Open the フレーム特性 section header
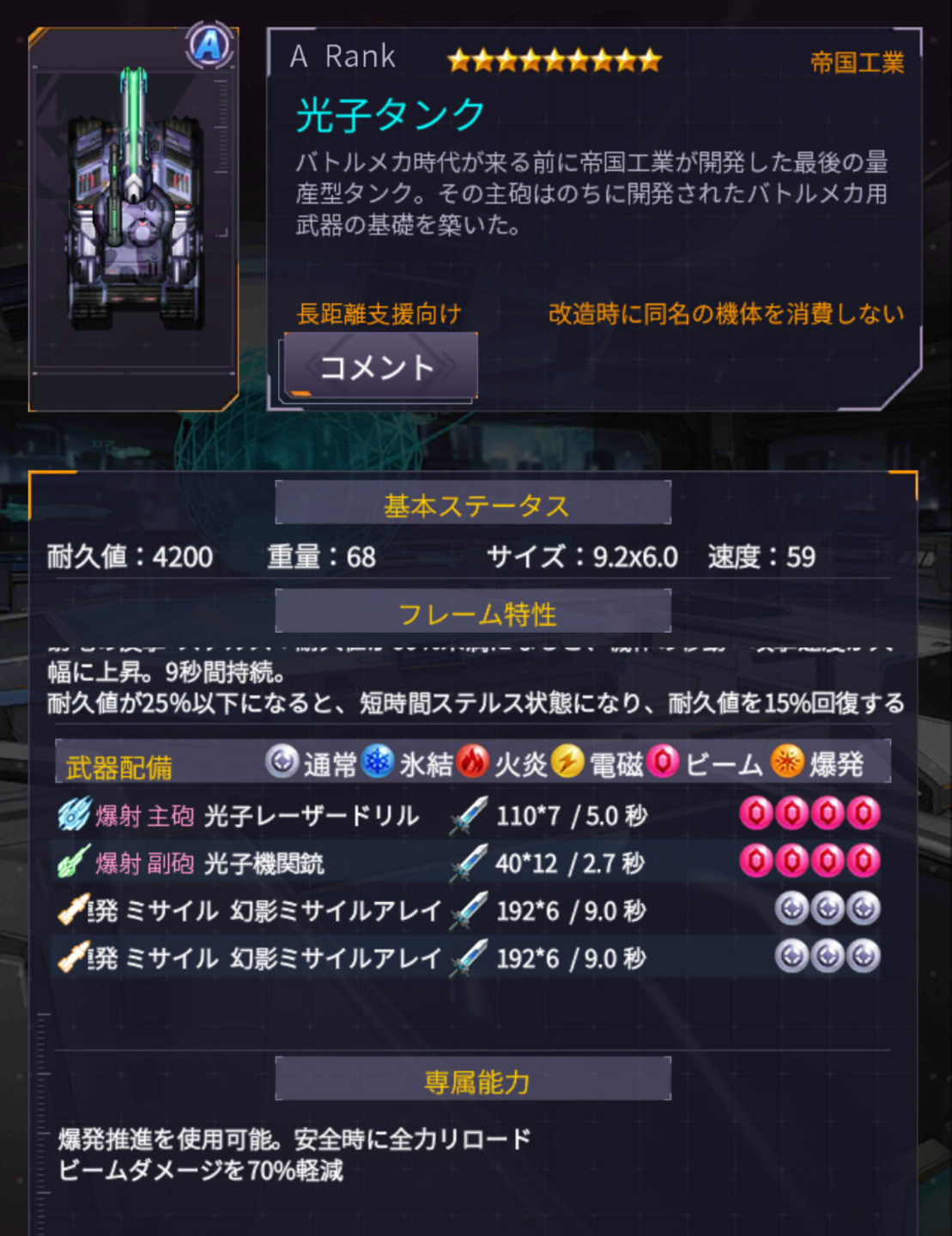 (473, 612)
